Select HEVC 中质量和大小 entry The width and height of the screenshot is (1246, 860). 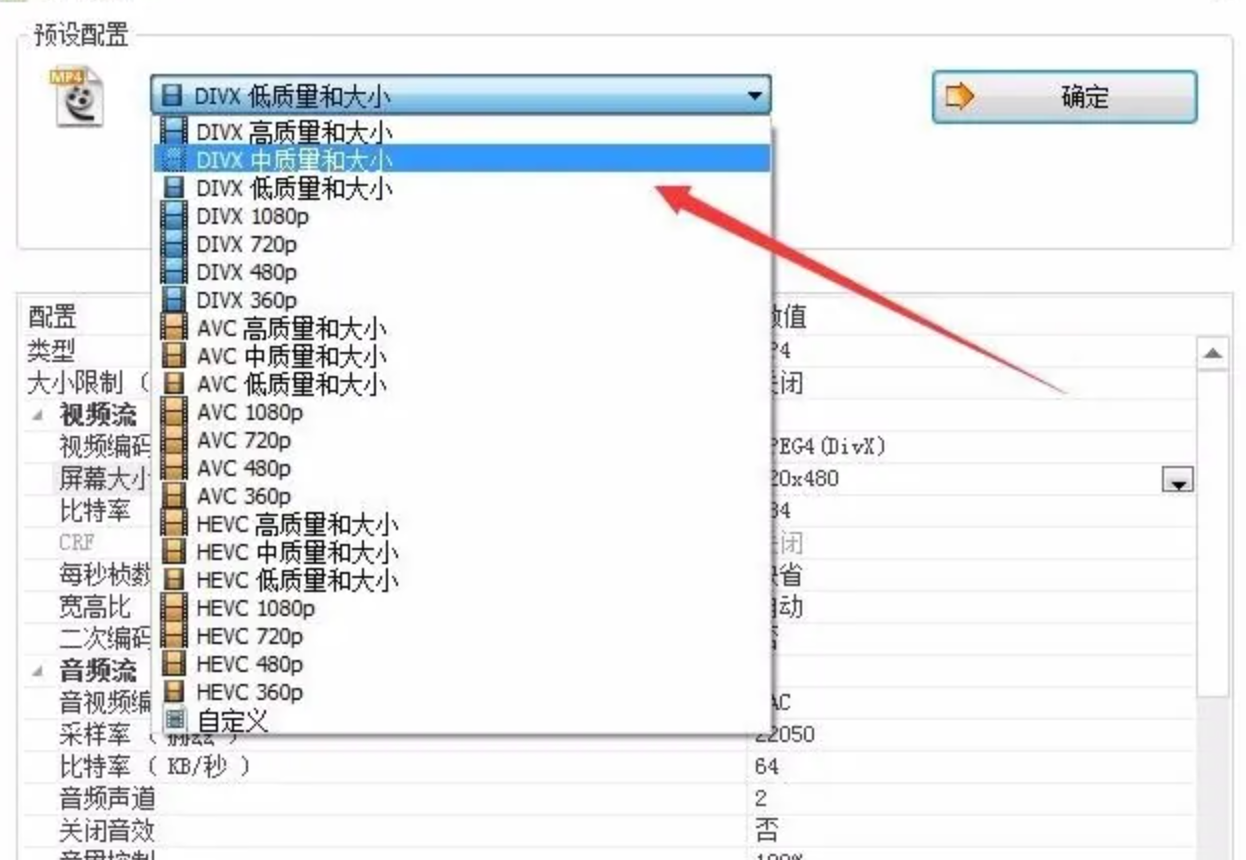462,551
